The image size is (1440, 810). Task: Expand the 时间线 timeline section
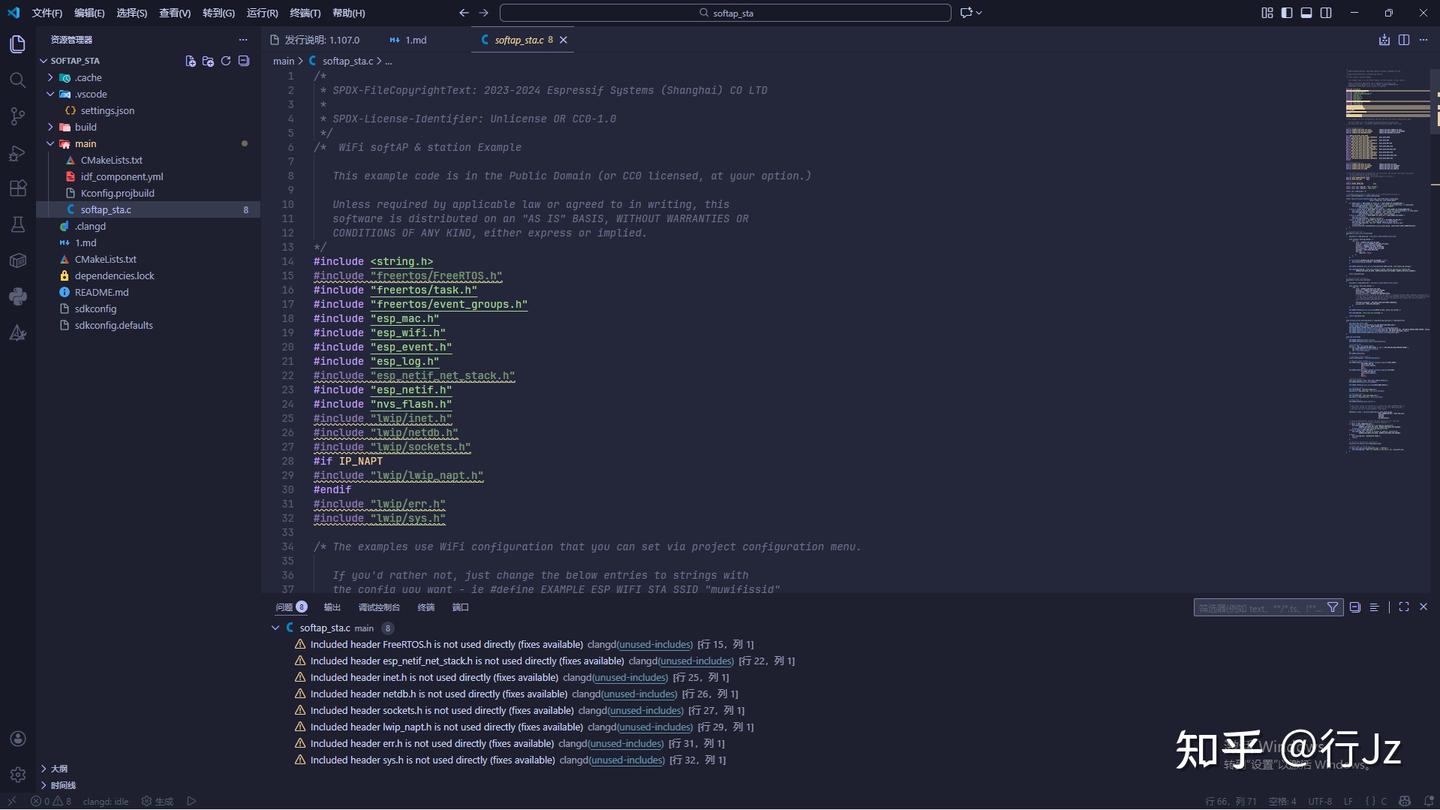pyautogui.click(x=148, y=785)
